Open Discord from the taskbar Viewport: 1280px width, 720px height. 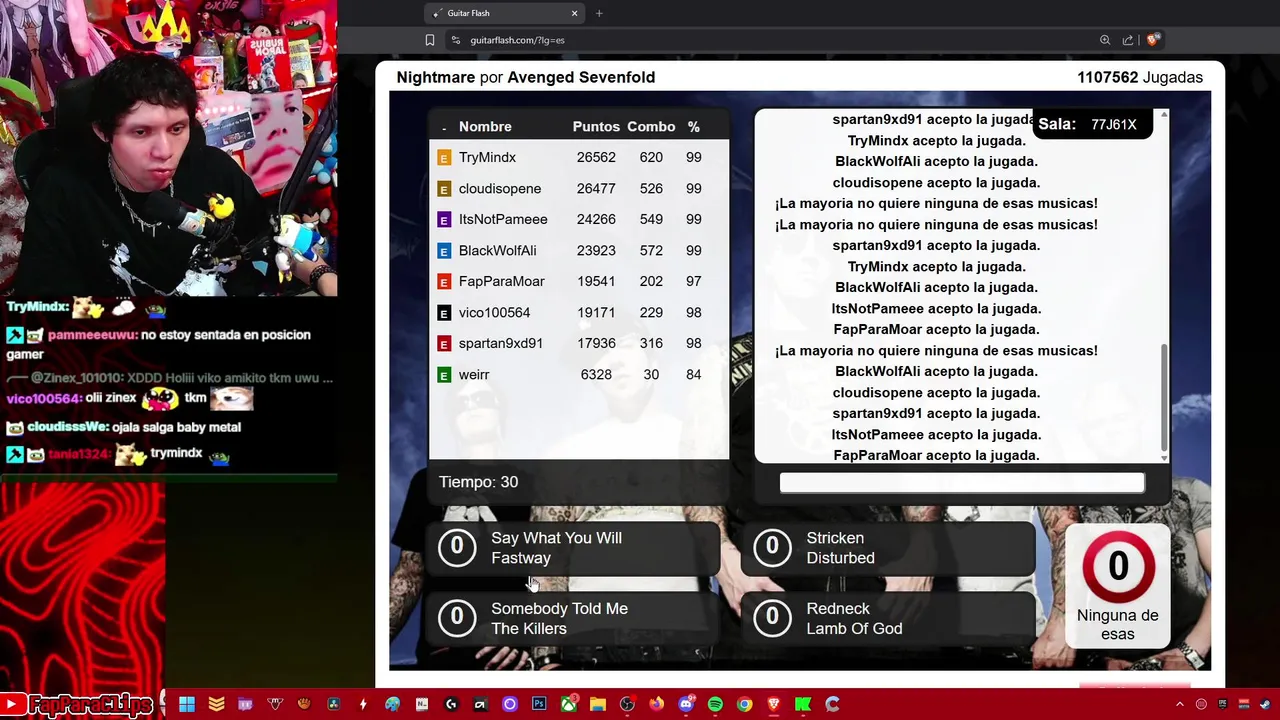click(686, 704)
